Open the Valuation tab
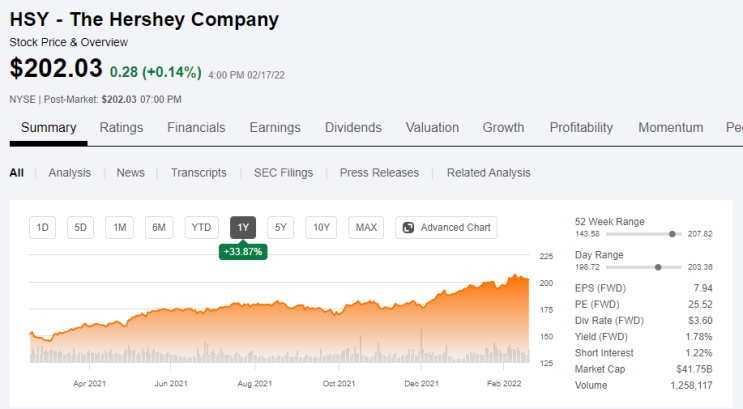743x409 pixels. coord(432,127)
